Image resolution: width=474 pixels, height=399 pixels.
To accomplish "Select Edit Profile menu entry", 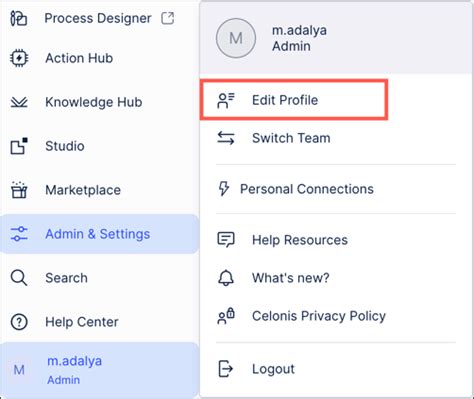I will pyautogui.click(x=294, y=100).
